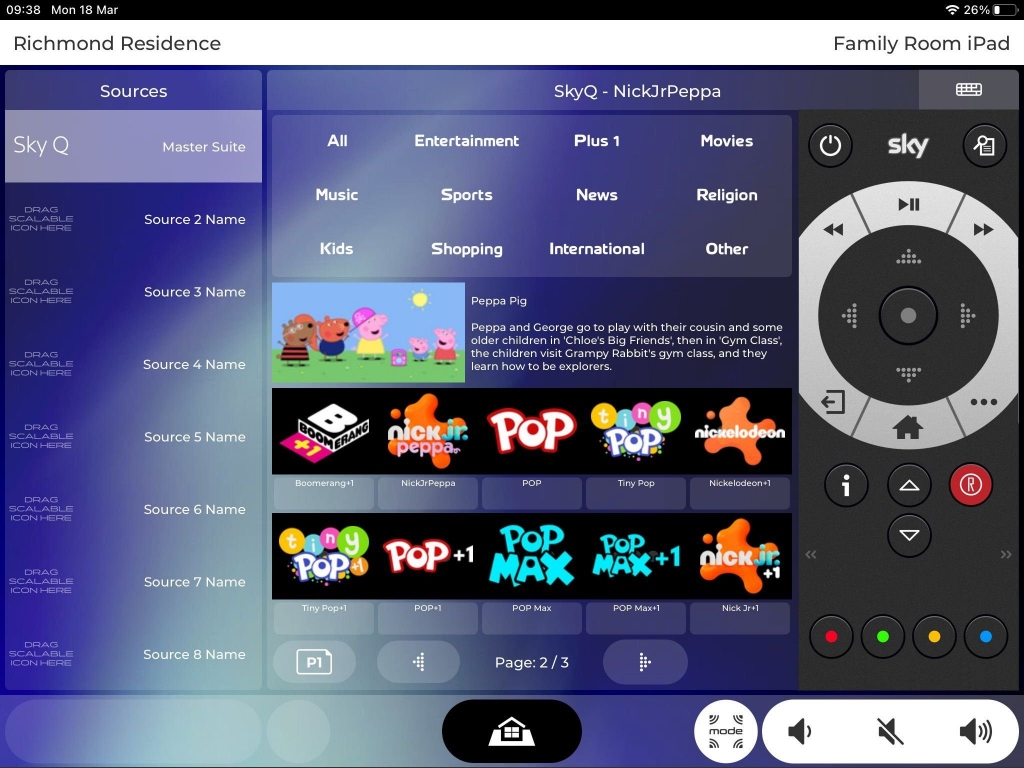Tap the info (i) button on the remote
1024x768 pixels.
click(x=846, y=485)
